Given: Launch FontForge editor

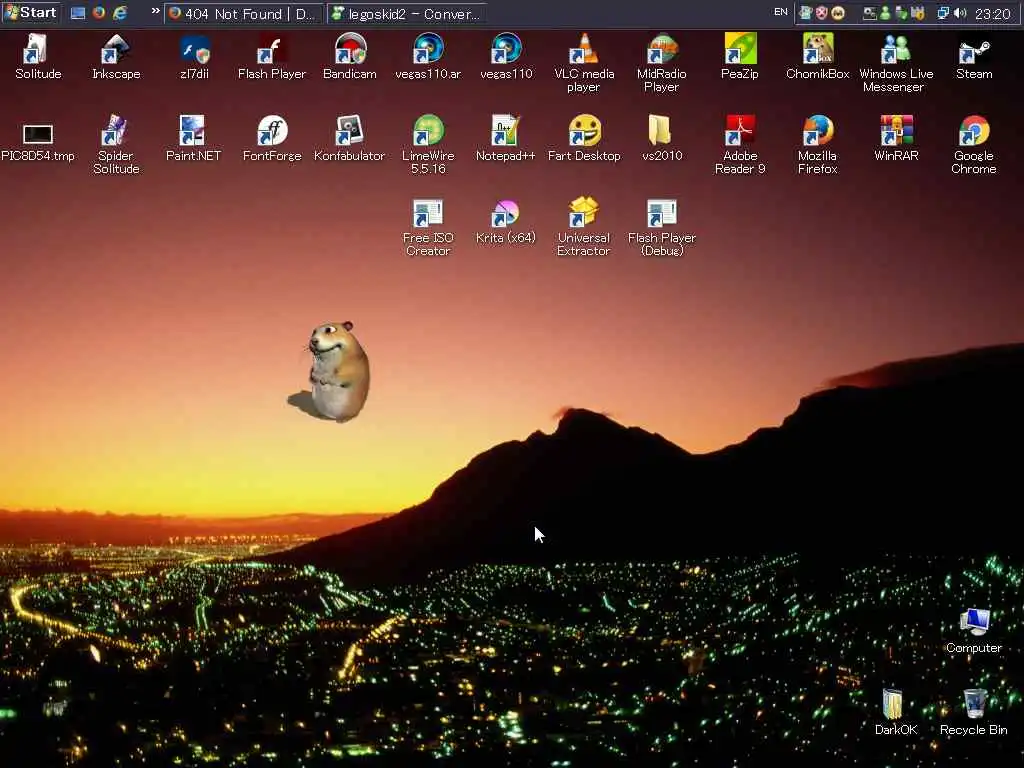Looking at the screenshot, I should [x=272, y=139].
